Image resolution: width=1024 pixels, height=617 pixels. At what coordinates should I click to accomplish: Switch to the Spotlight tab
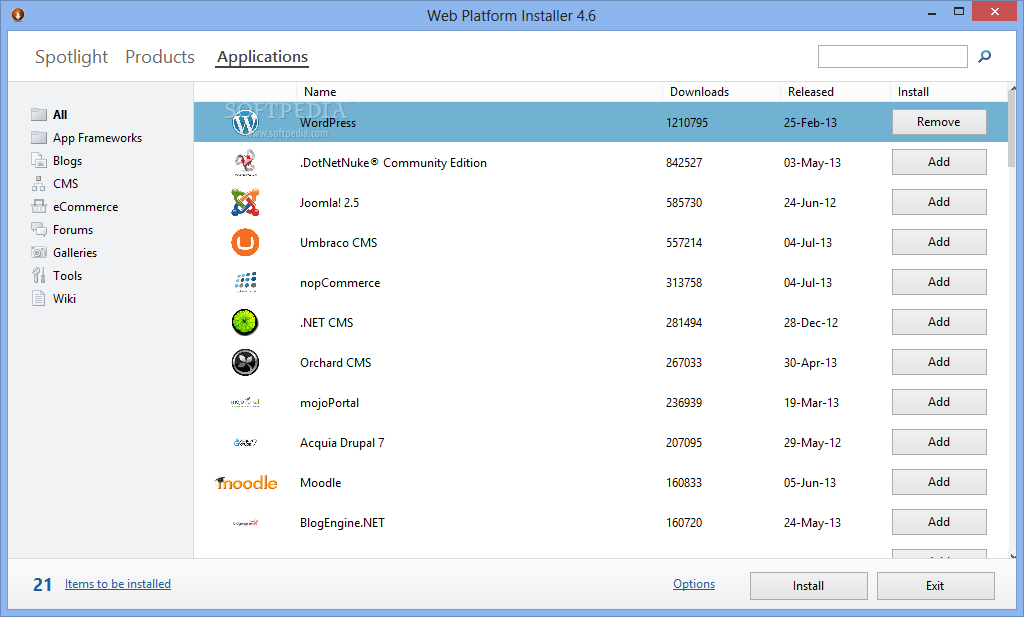point(71,57)
